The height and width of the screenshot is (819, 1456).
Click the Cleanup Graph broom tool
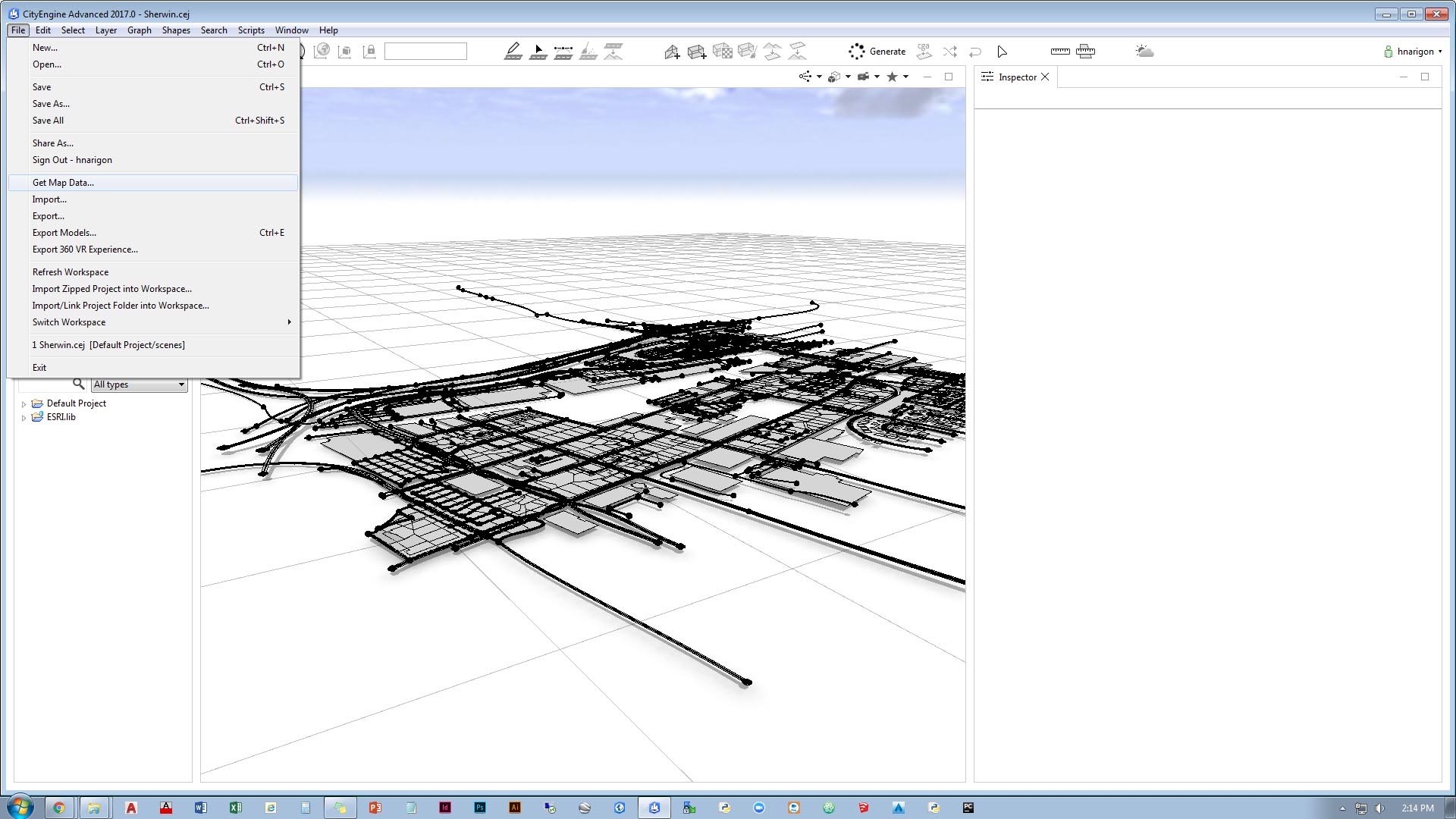588,52
